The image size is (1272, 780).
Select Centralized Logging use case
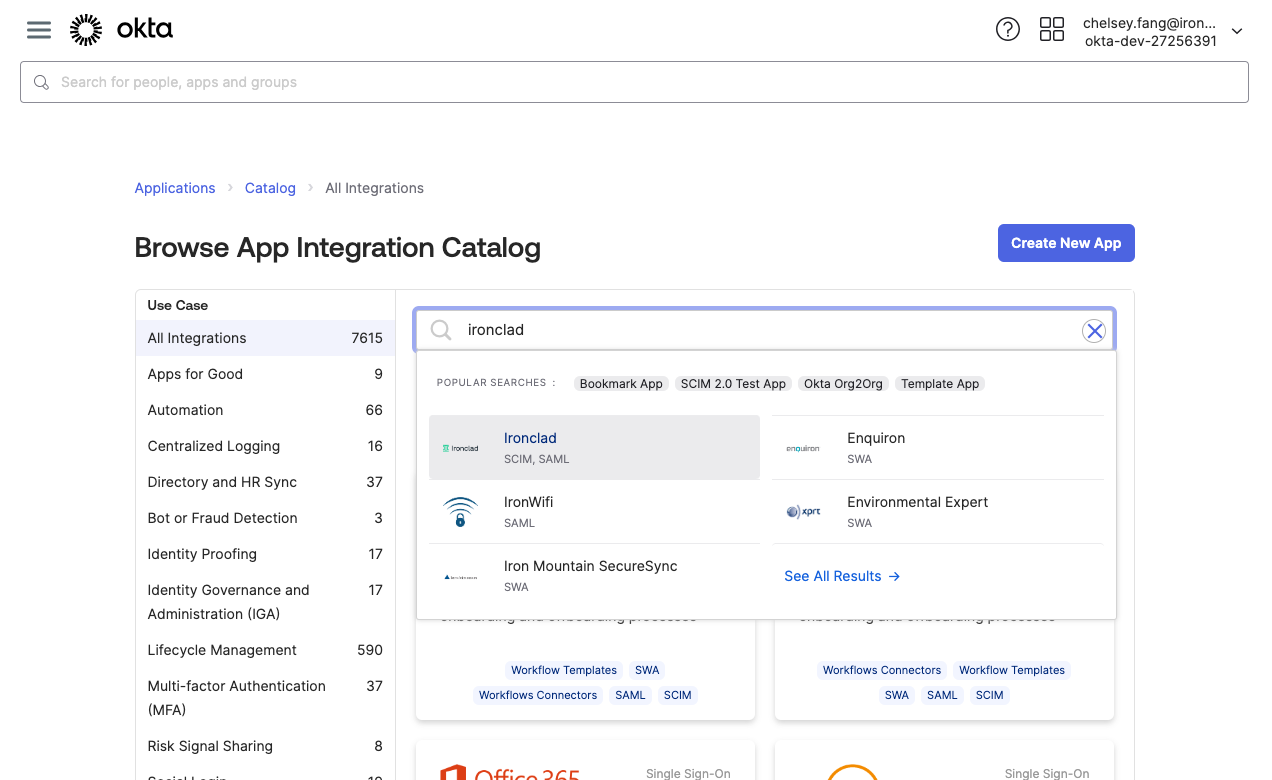pyautogui.click(x=265, y=446)
